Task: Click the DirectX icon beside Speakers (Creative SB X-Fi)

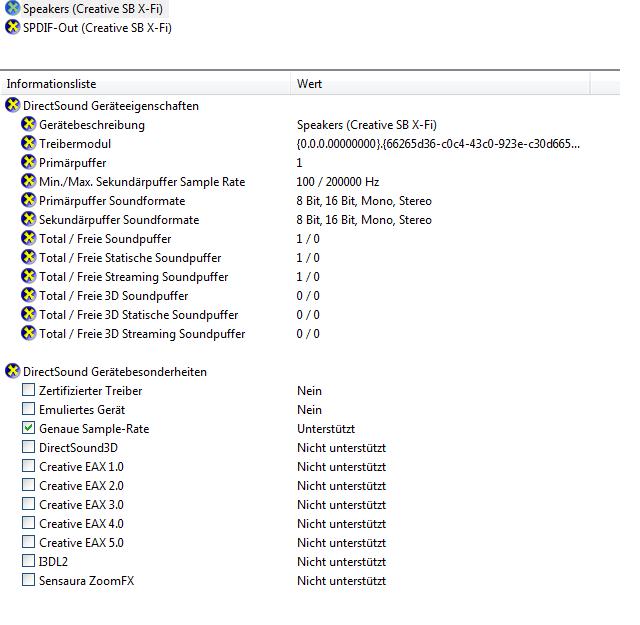Action: pos(13,8)
